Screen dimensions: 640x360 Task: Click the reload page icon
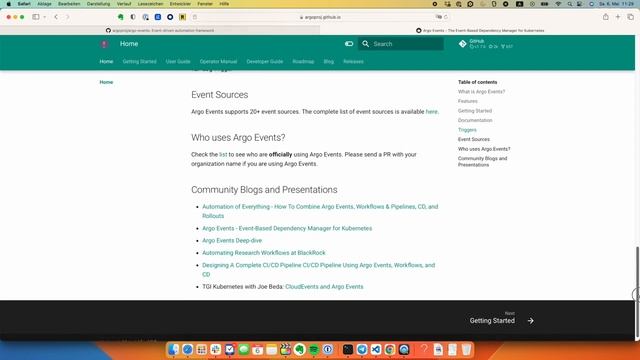pyautogui.click(x=446, y=17)
